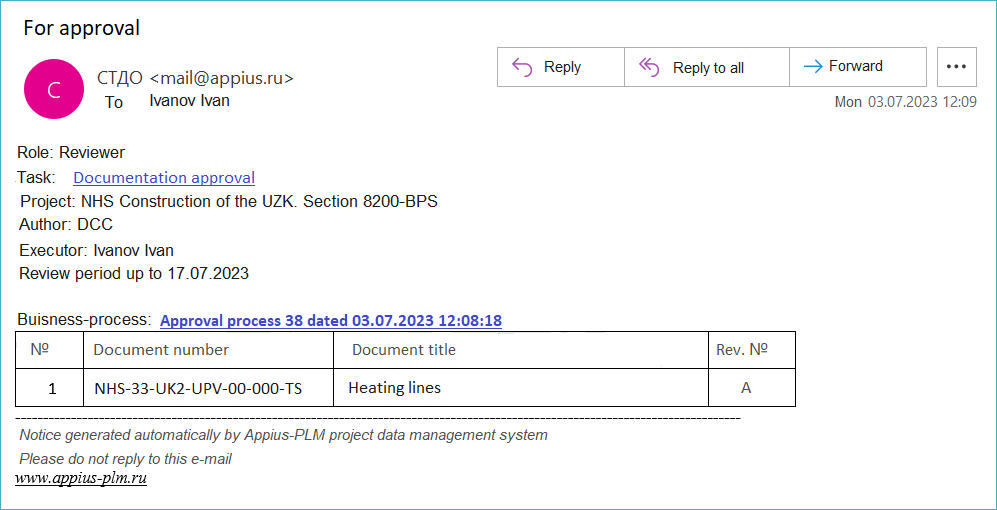Click the revision A table cell
This screenshot has width=997, height=510.
click(745, 388)
